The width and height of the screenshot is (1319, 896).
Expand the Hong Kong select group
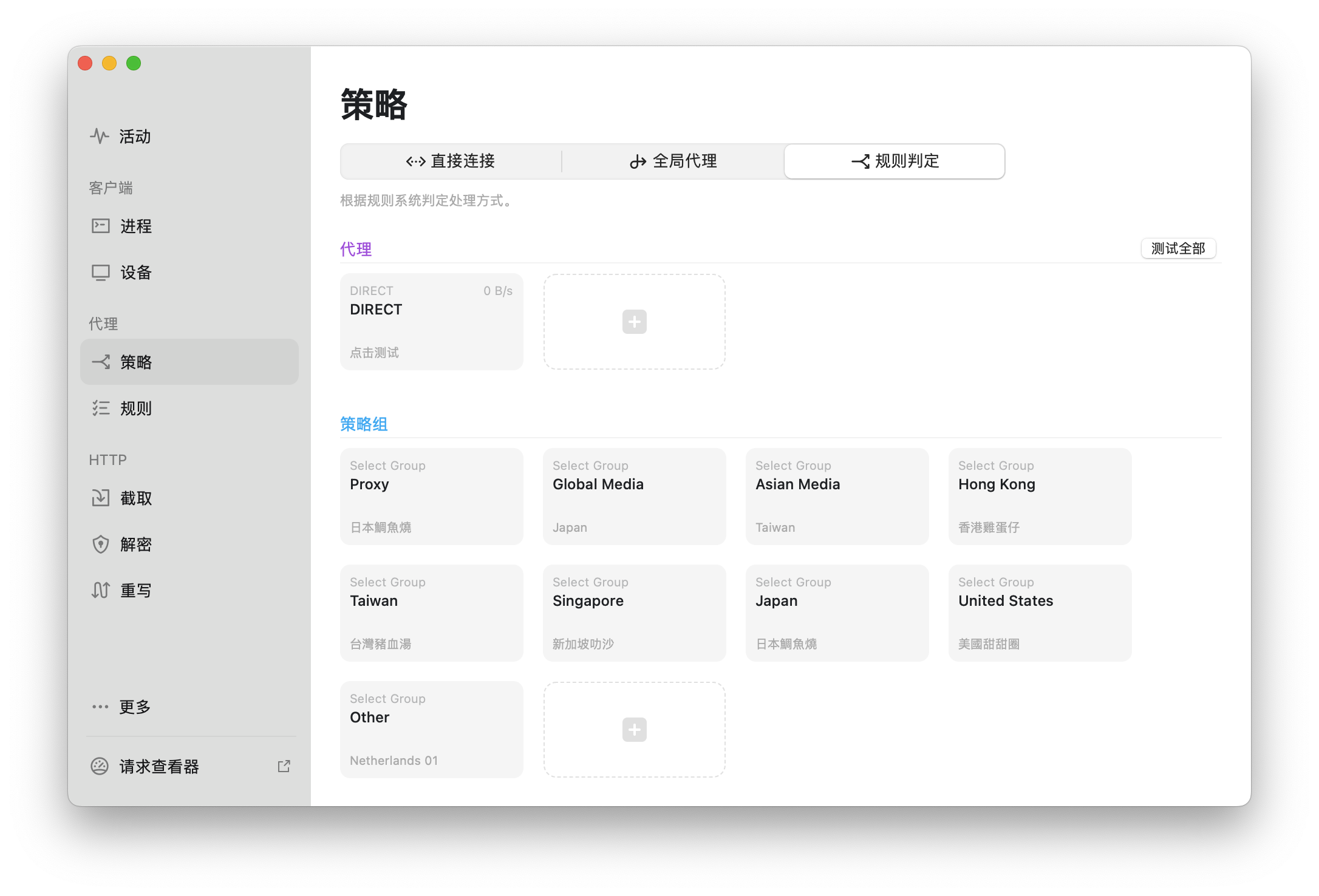coord(1040,496)
